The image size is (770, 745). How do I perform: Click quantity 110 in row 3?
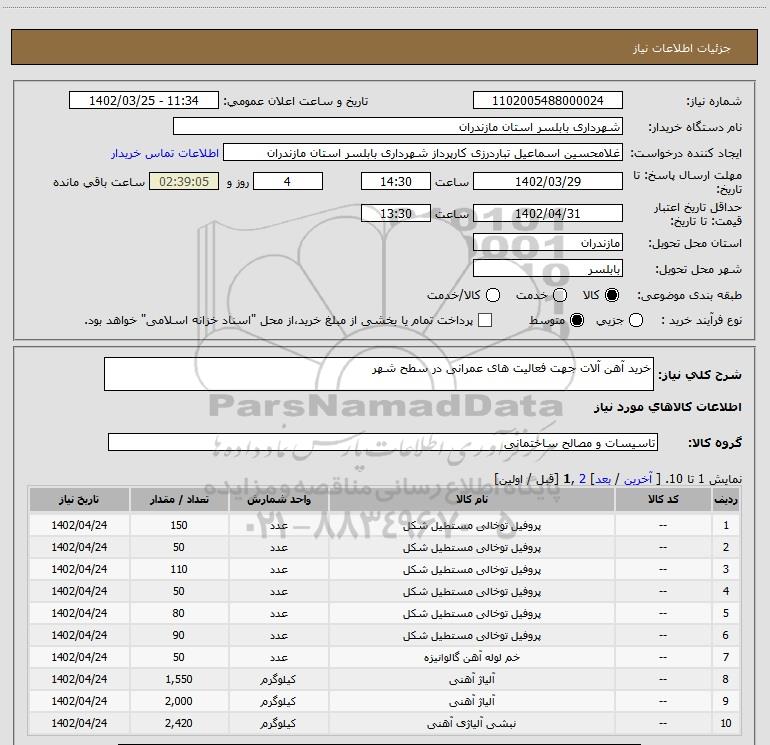click(x=179, y=569)
